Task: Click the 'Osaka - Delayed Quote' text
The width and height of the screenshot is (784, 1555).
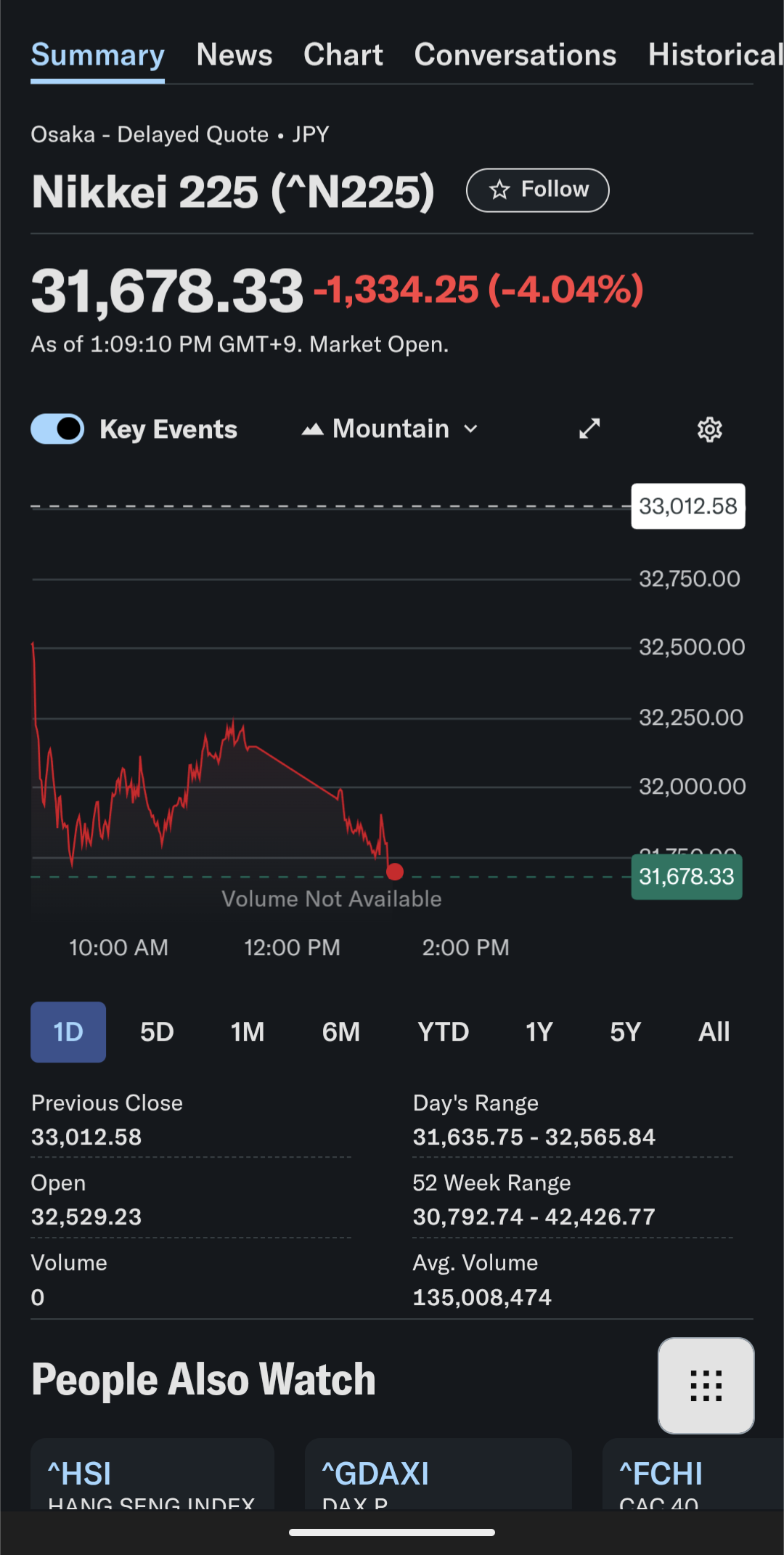Action: tap(150, 134)
